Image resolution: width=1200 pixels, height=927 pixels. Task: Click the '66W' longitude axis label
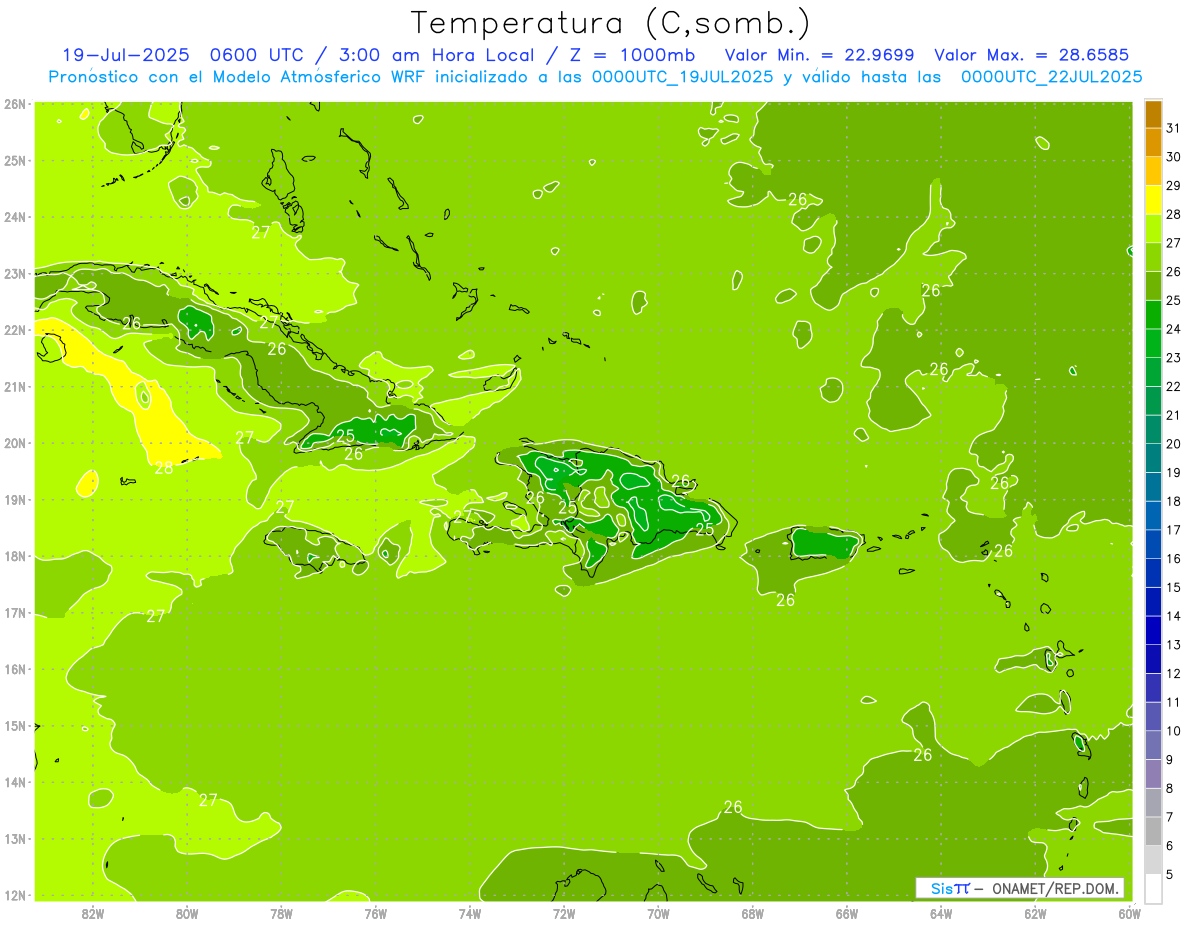[x=847, y=913]
